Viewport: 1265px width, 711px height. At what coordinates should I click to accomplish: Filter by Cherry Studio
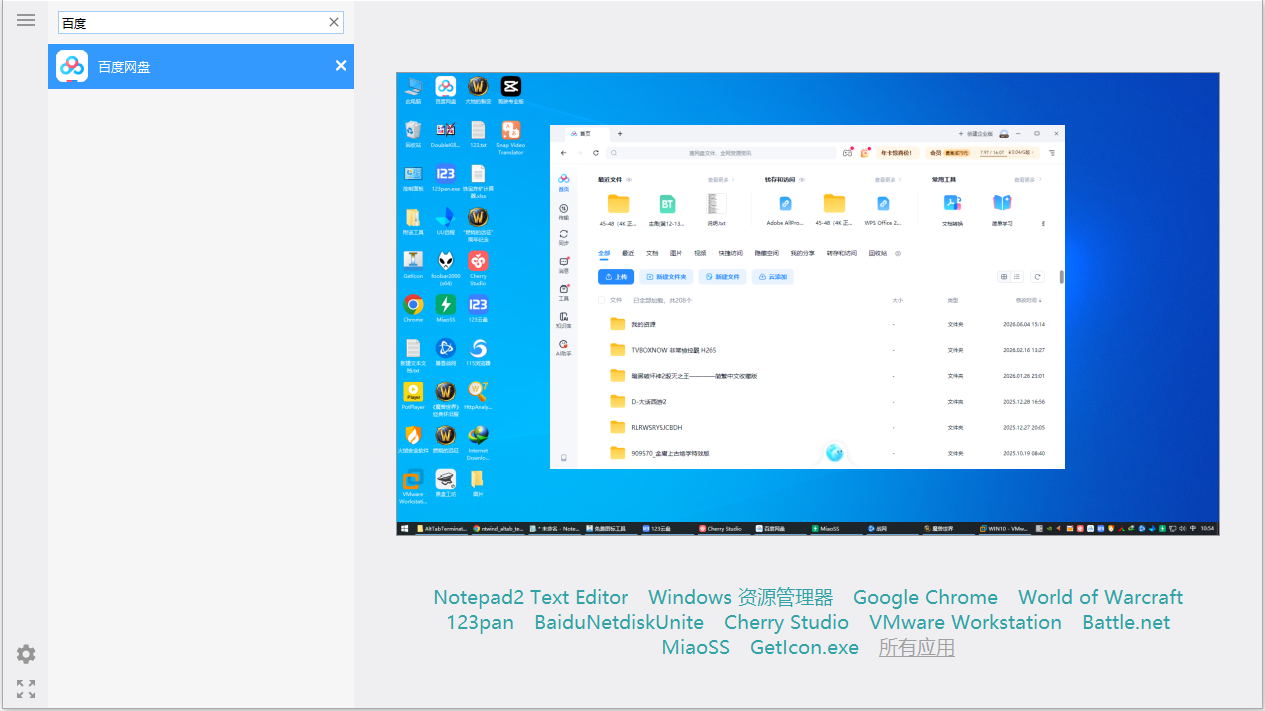(786, 622)
